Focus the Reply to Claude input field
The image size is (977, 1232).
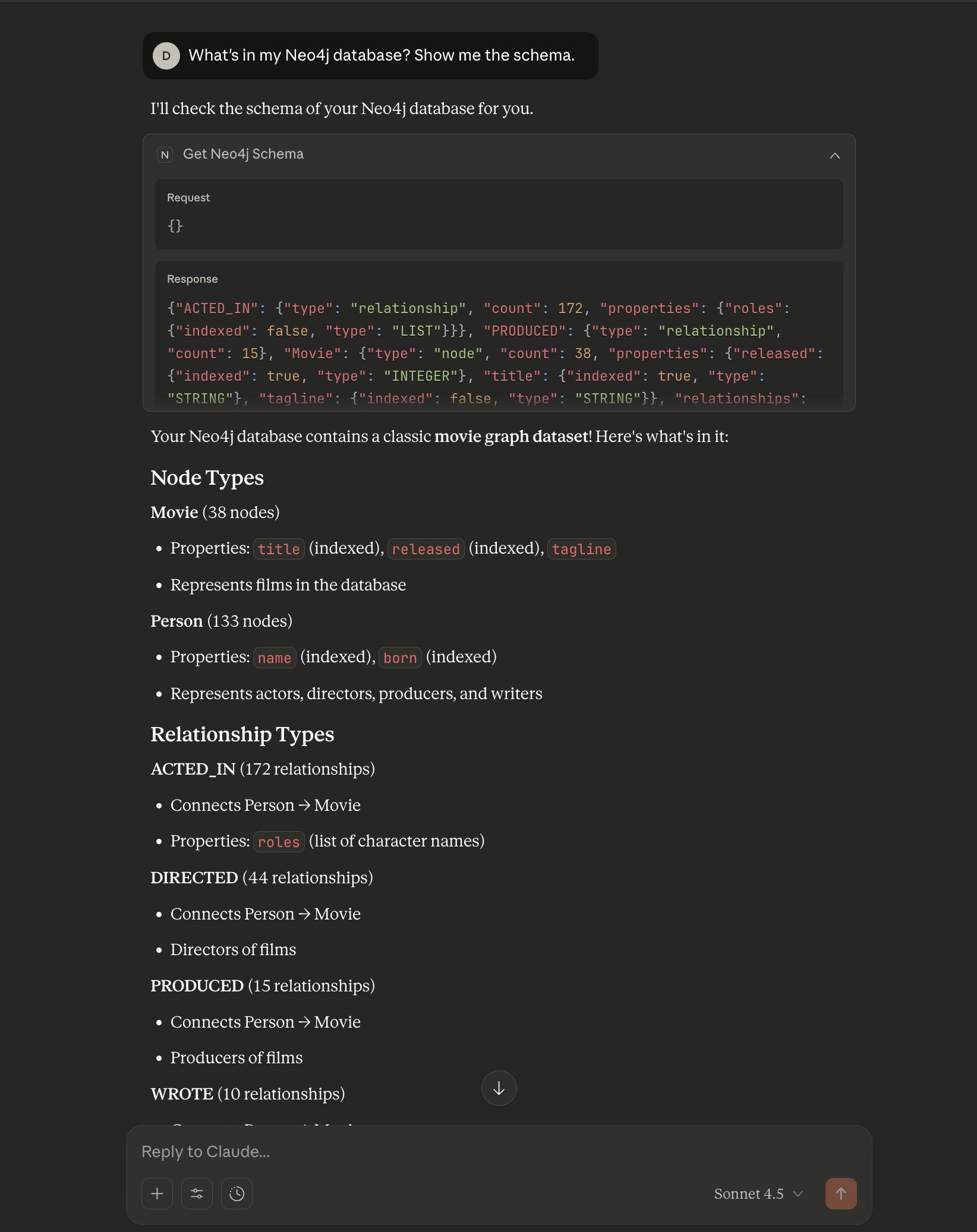pyautogui.click(x=416, y=1152)
